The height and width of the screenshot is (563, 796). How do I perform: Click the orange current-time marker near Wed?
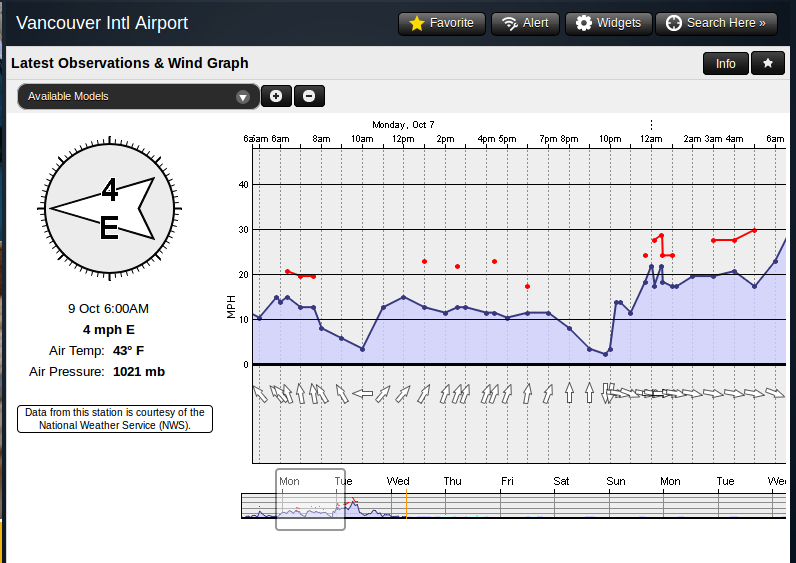406,505
